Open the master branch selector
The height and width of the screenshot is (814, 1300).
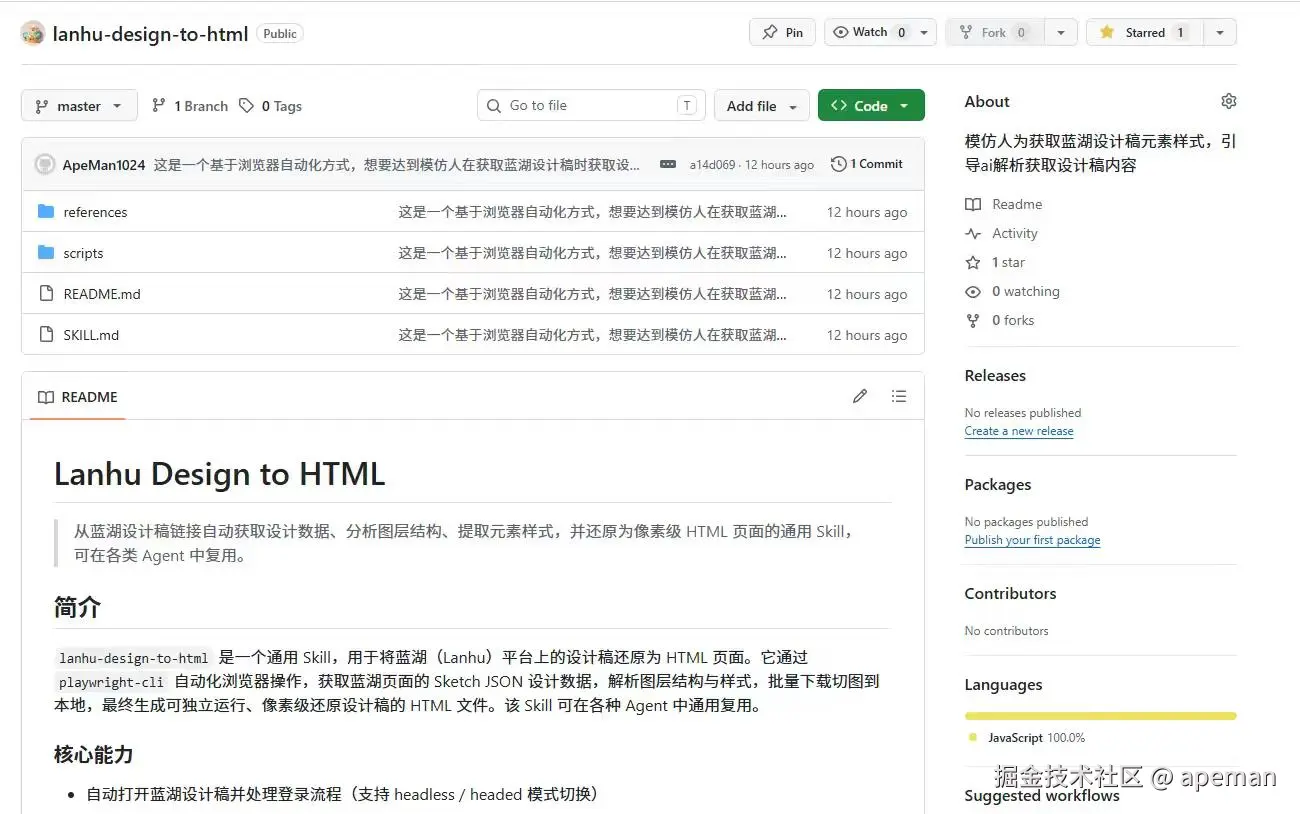[79, 106]
